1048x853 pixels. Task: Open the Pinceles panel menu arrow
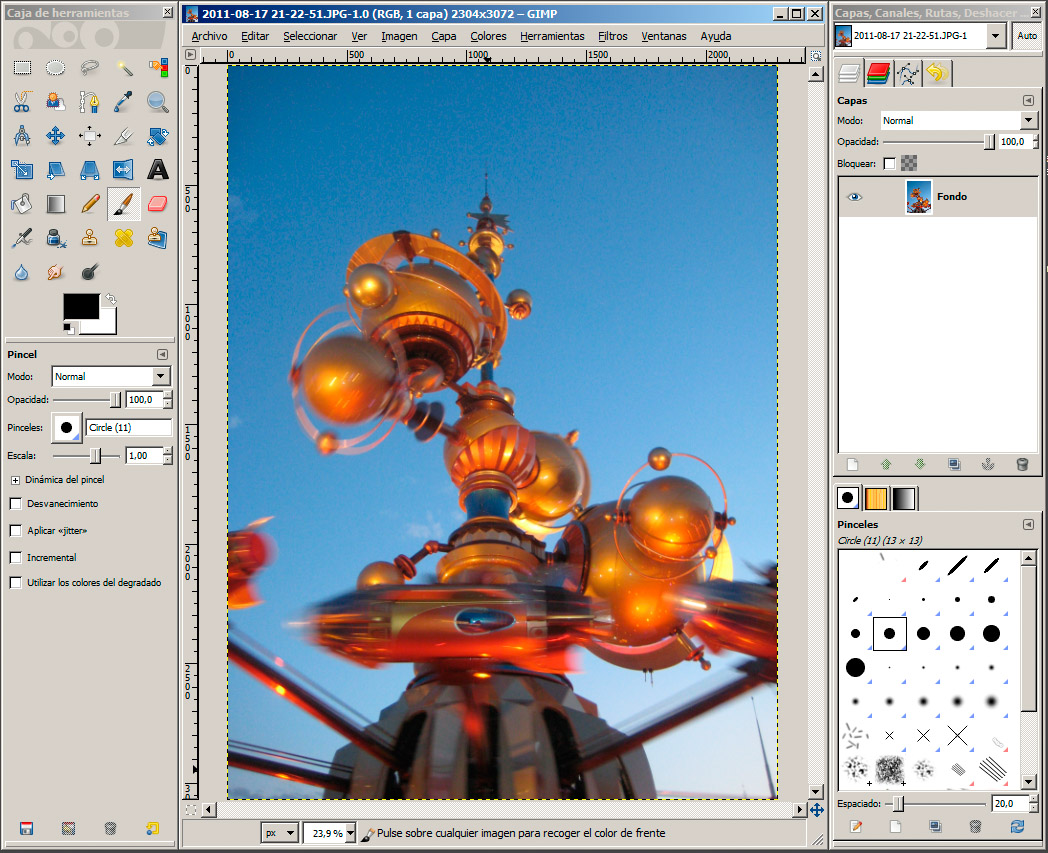tap(1028, 524)
